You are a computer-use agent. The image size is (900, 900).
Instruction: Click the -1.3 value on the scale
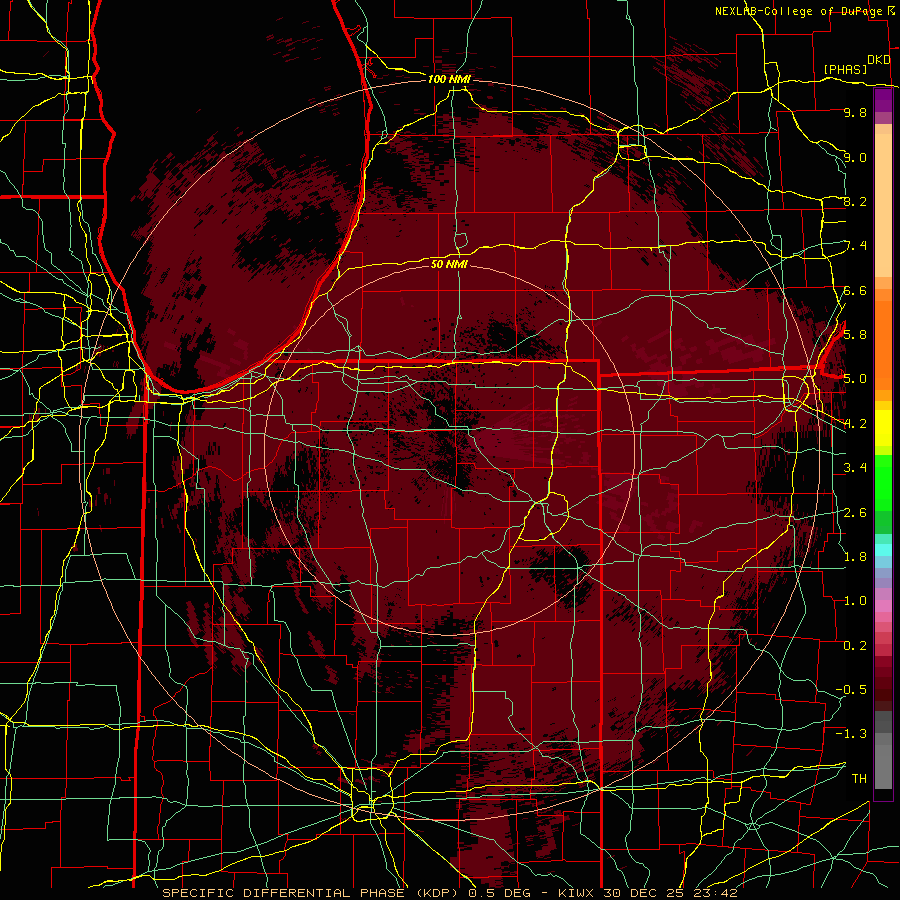(851, 734)
